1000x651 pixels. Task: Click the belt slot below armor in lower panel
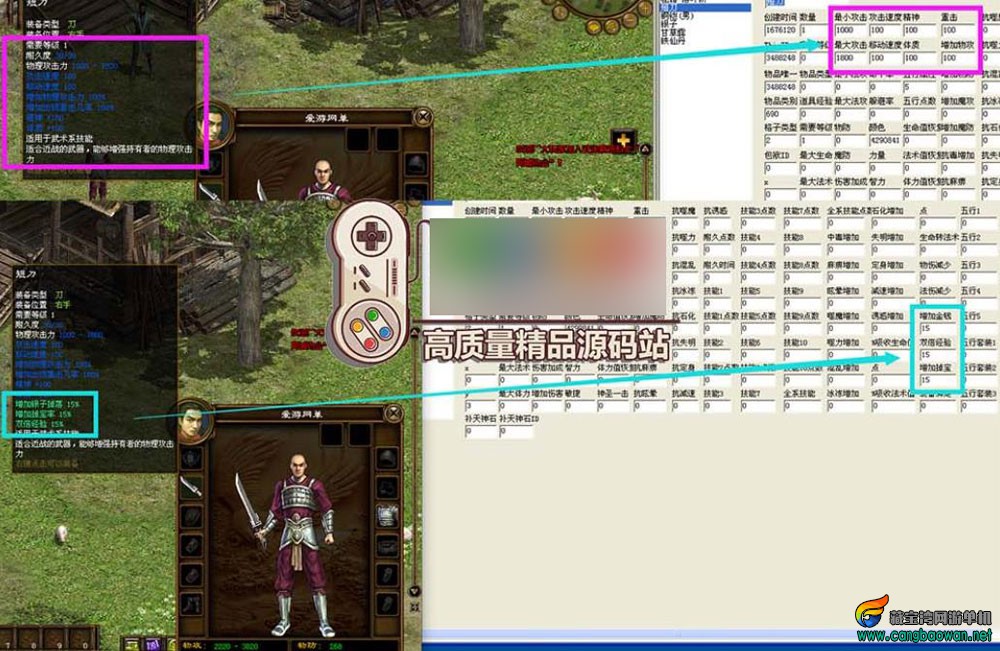tap(387, 546)
